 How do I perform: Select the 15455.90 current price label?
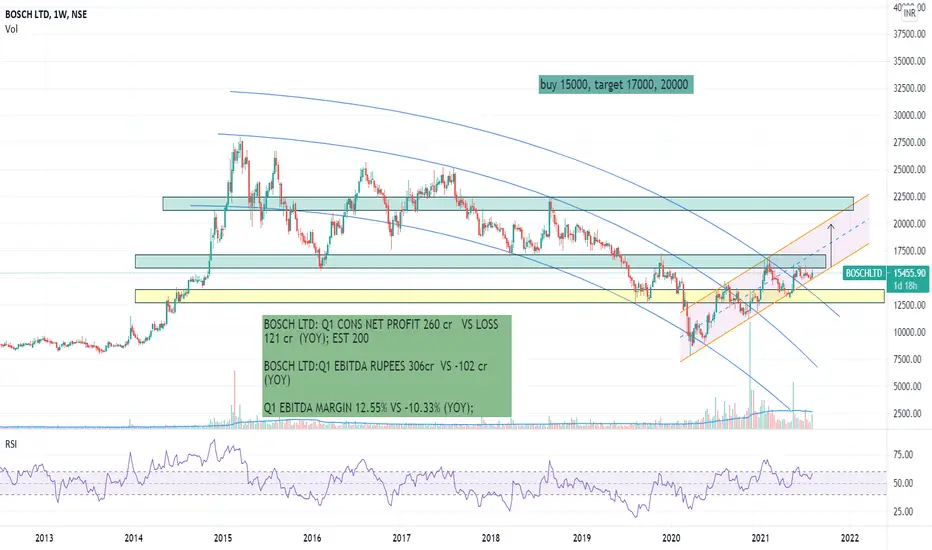pyautogui.click(x=909, y=273)
